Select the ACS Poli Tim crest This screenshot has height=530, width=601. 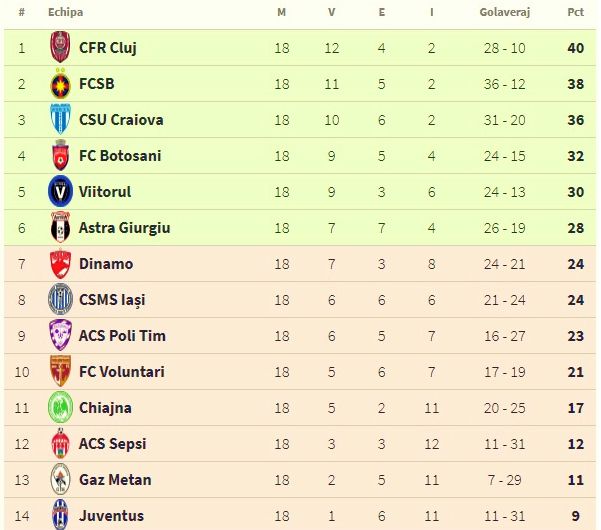click(60, 336)
